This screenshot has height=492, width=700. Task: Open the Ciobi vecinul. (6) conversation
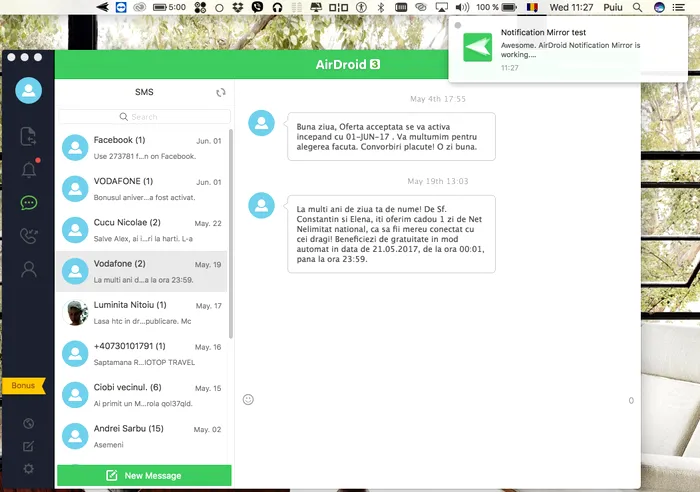tap(142, 395)
